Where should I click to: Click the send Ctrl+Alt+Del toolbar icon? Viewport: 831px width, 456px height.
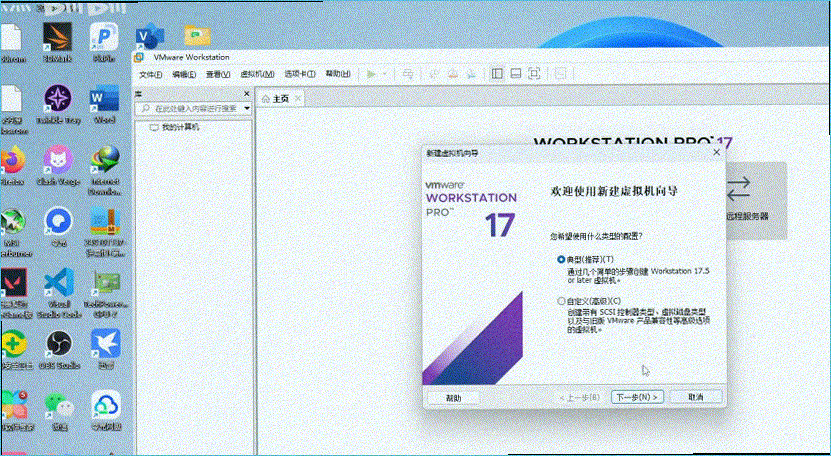tap(408, 74)
